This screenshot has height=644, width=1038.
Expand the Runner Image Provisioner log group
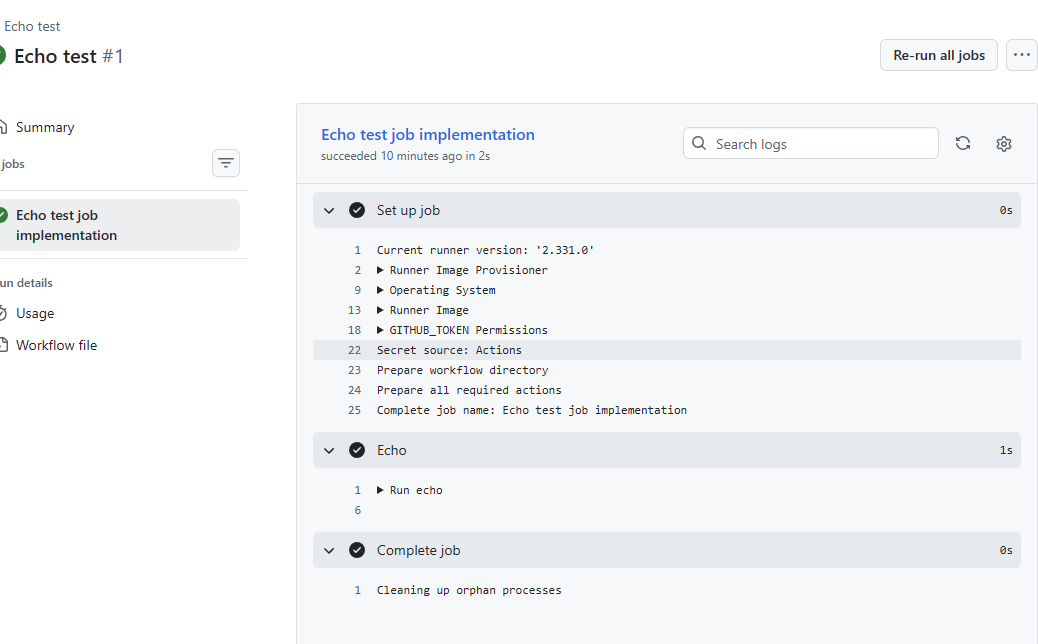pos(381,270)
